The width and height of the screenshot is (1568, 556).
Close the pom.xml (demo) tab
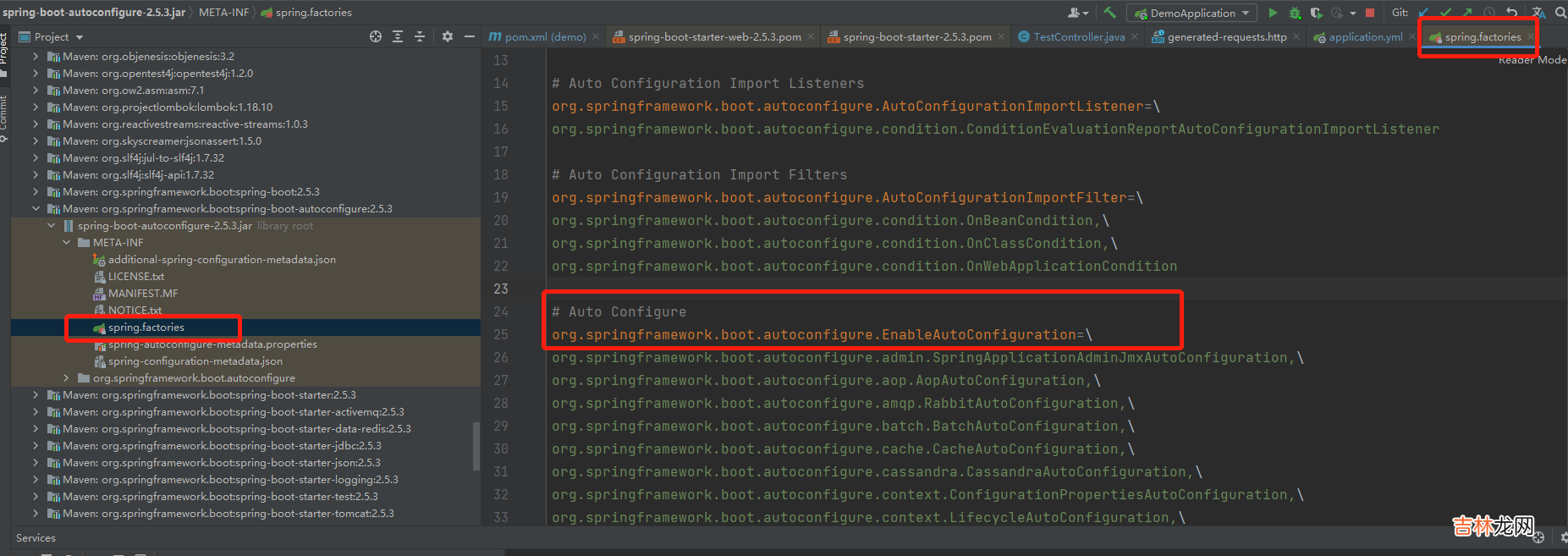pos(596,37)
